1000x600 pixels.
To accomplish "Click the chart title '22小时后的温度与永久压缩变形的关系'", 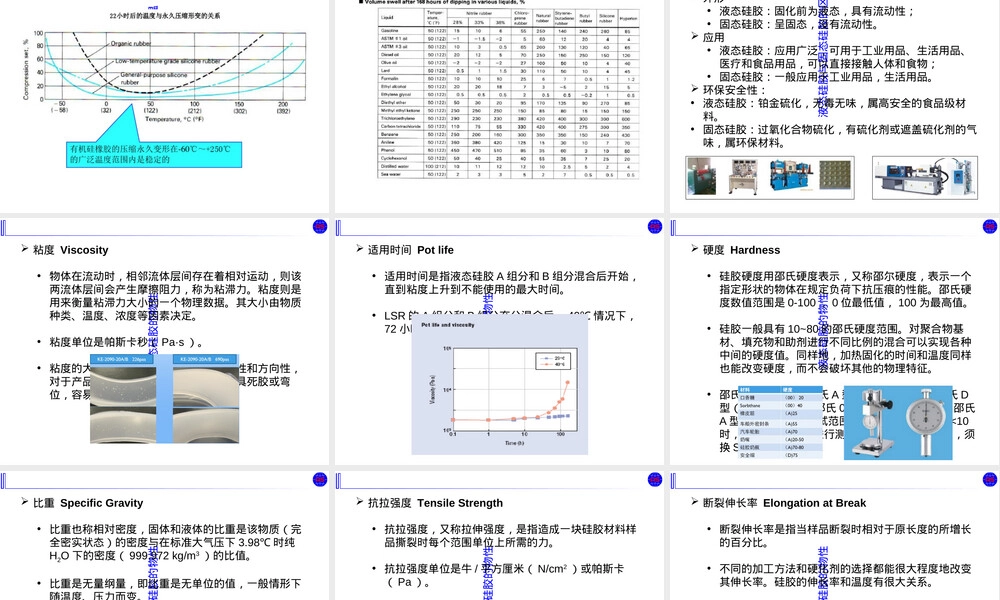I will [x=165, y=16].
